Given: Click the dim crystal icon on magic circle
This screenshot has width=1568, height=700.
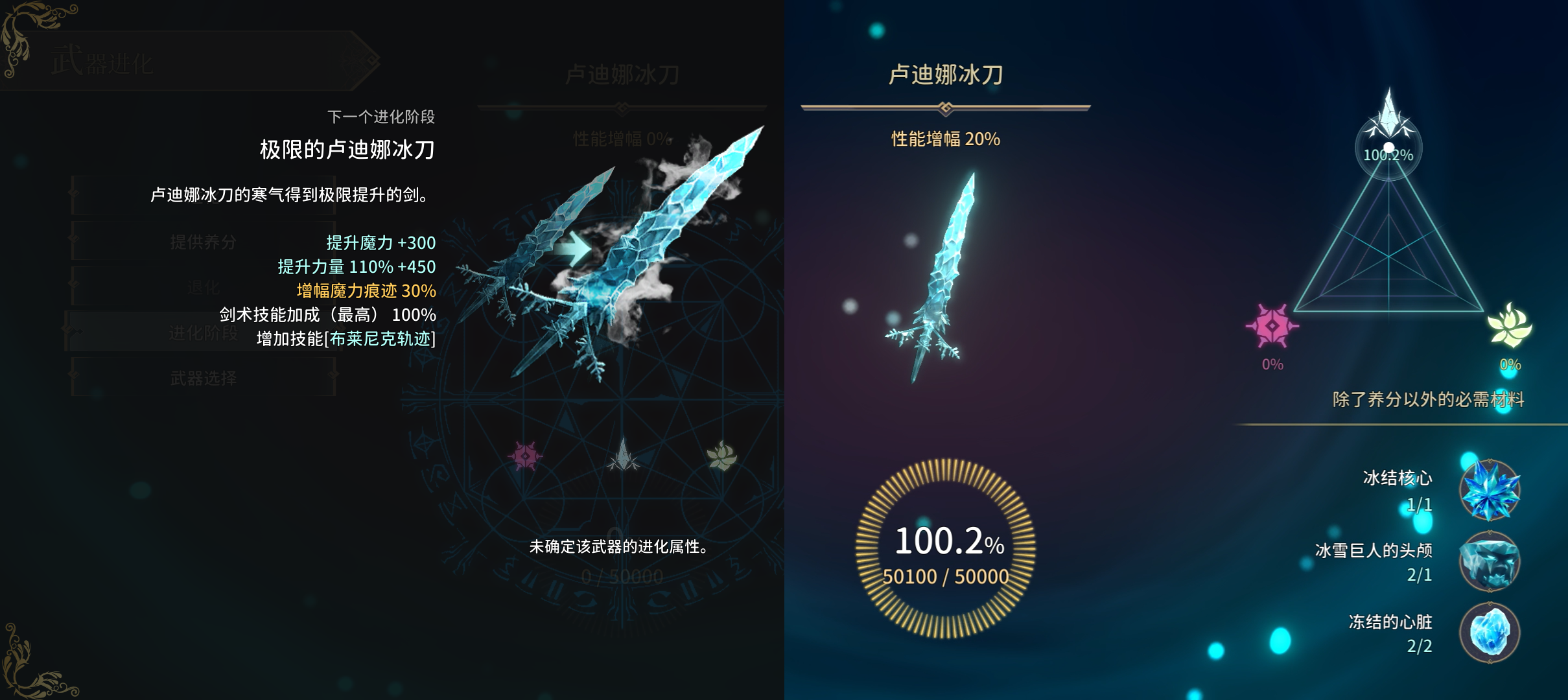Looking at the screenshot, I should click(x=623, y=454).
